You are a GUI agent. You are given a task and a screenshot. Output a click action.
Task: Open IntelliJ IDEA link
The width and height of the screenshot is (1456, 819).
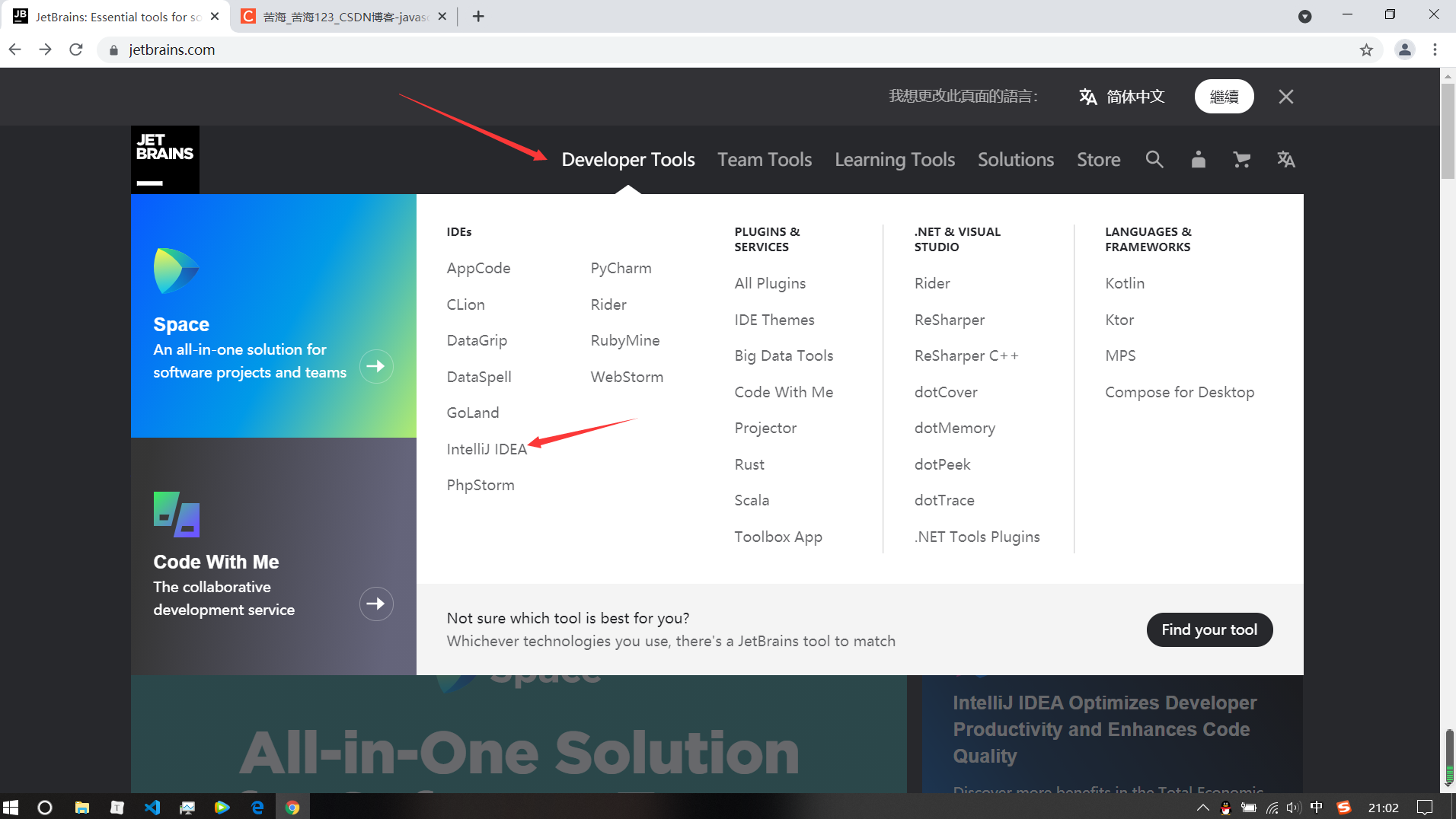(487, 449)
